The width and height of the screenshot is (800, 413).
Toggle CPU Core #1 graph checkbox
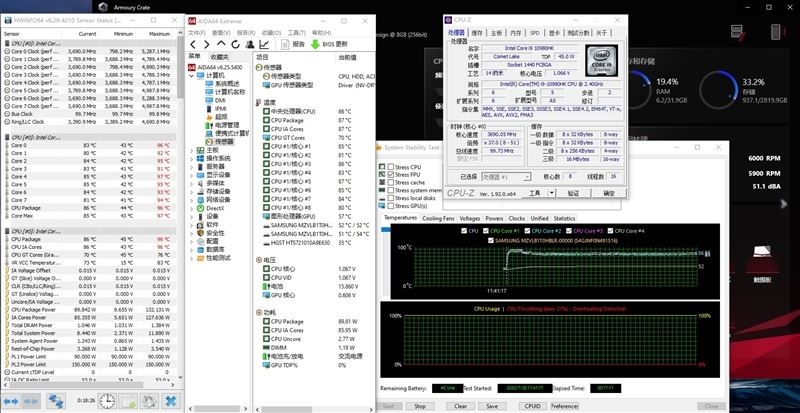(x=485, y=231)
